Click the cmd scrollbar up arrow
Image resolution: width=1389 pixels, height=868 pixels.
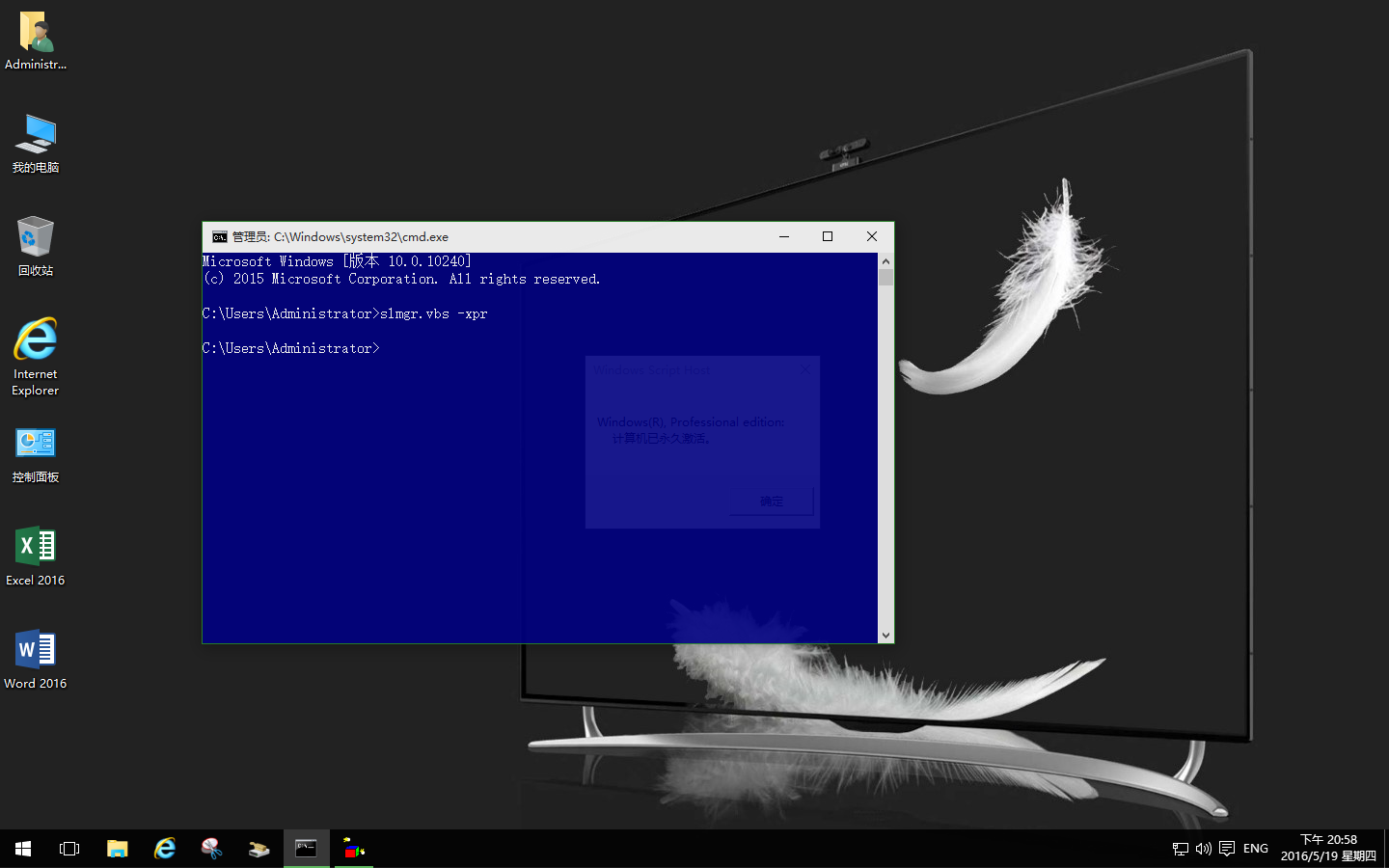885,261
